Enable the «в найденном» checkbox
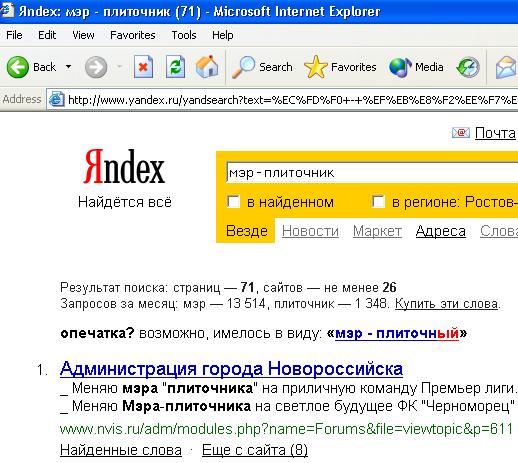Screen dimensions: 518x463 233,202
